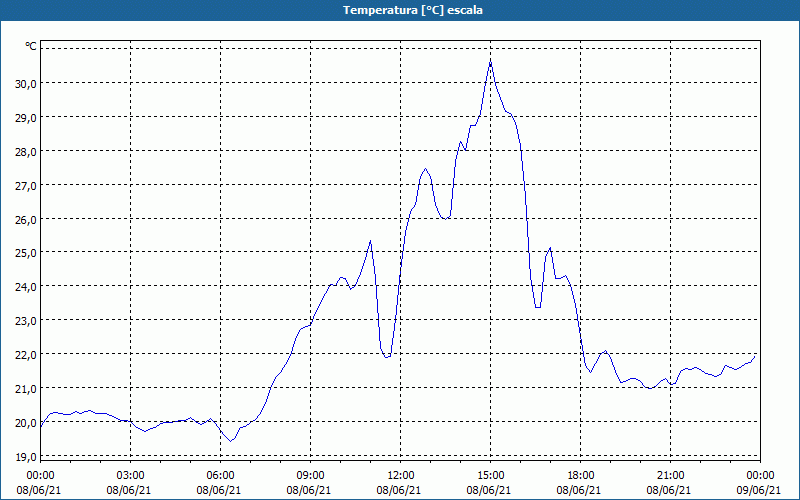Select the 27,0 y-axis label
Image resolution: width=800 pixels, height=500 pixels.
click(x=26, y=186)
